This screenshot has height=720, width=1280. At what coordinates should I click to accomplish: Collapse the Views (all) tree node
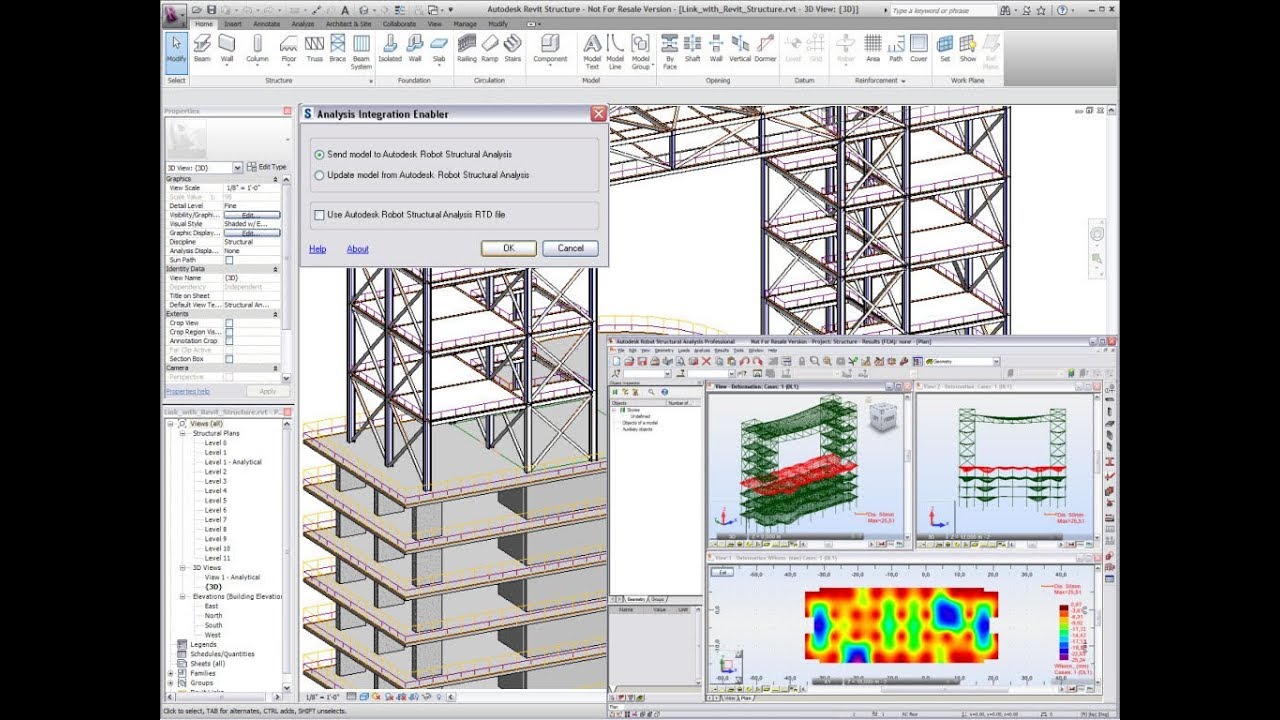point(171,424)
